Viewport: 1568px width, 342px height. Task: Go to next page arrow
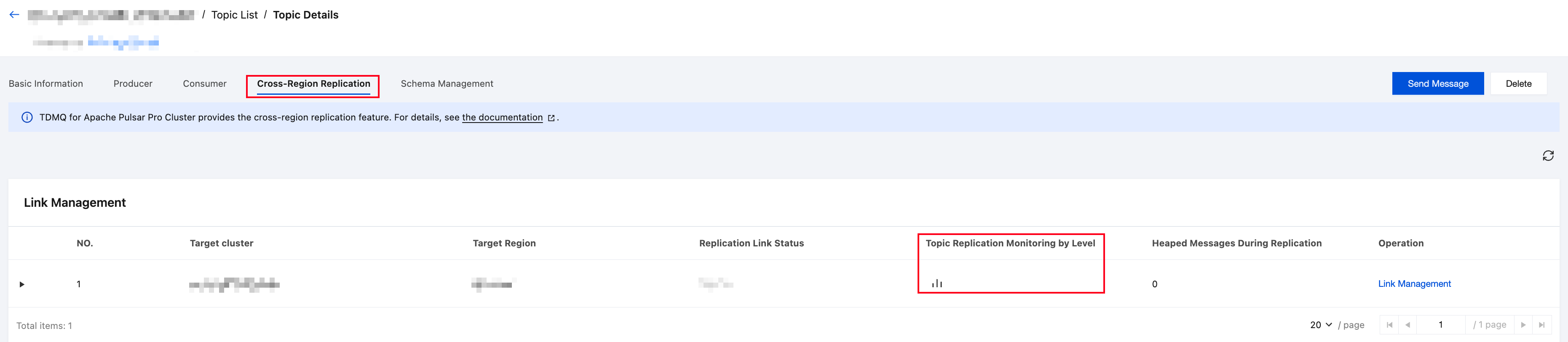(1523, 325)
